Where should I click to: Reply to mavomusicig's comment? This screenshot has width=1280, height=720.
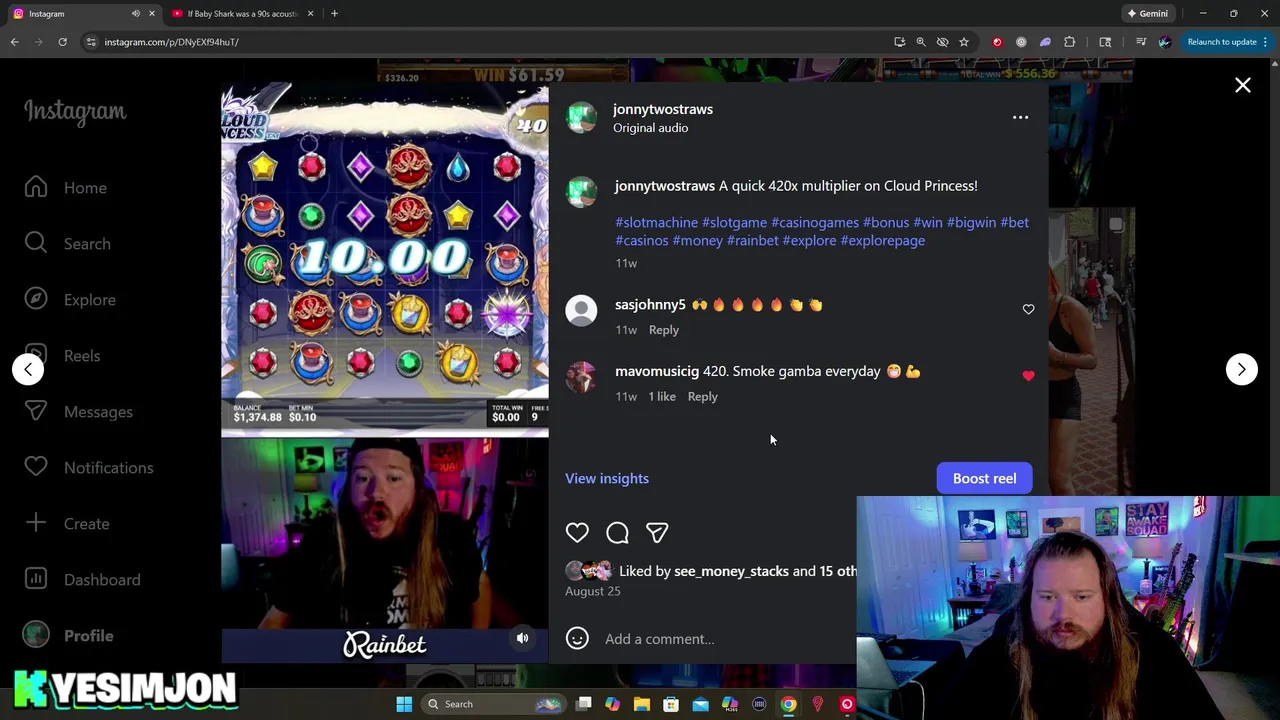(702, 397)
